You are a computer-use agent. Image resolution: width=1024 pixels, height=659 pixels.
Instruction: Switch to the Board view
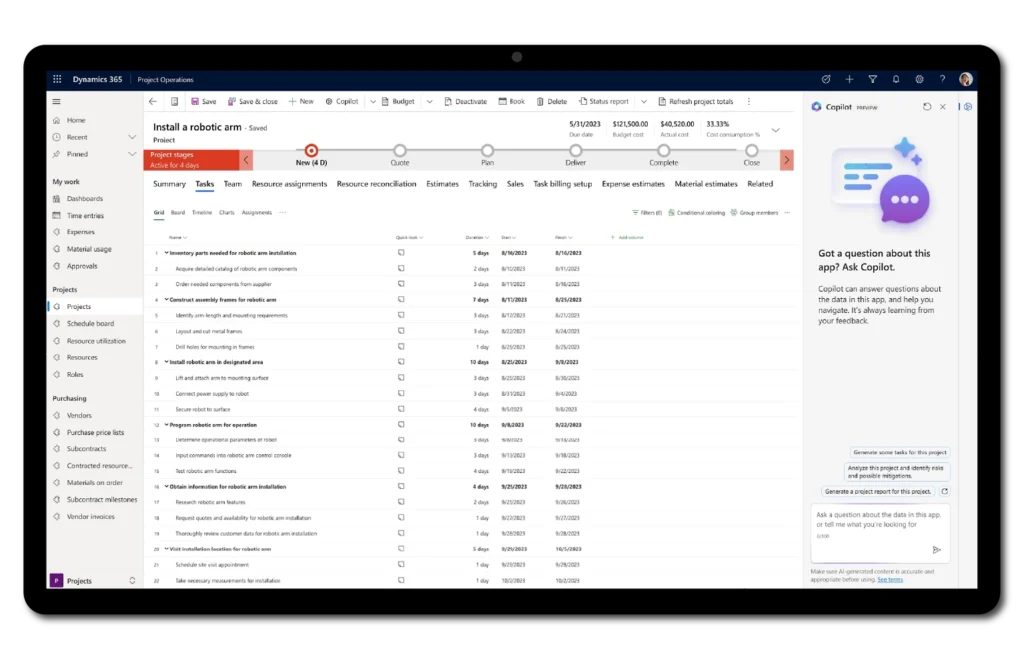[x=178, y=212]
